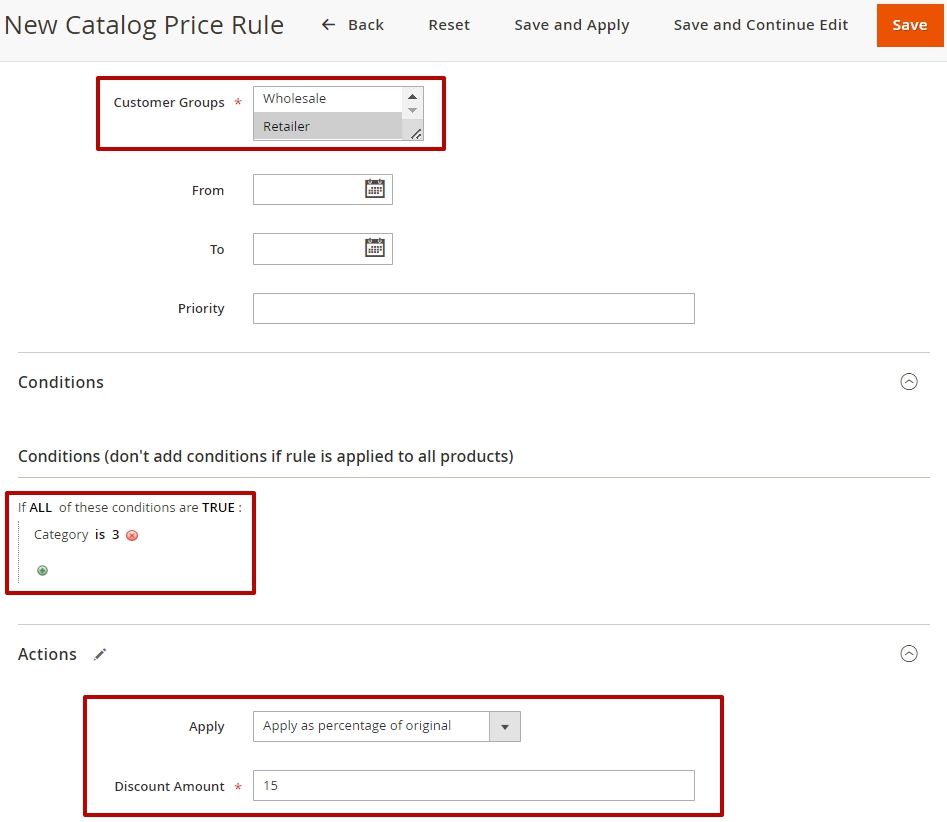Collapse the Actions section
This screenshot has height=822, width=947.
[x=908, y=653]
